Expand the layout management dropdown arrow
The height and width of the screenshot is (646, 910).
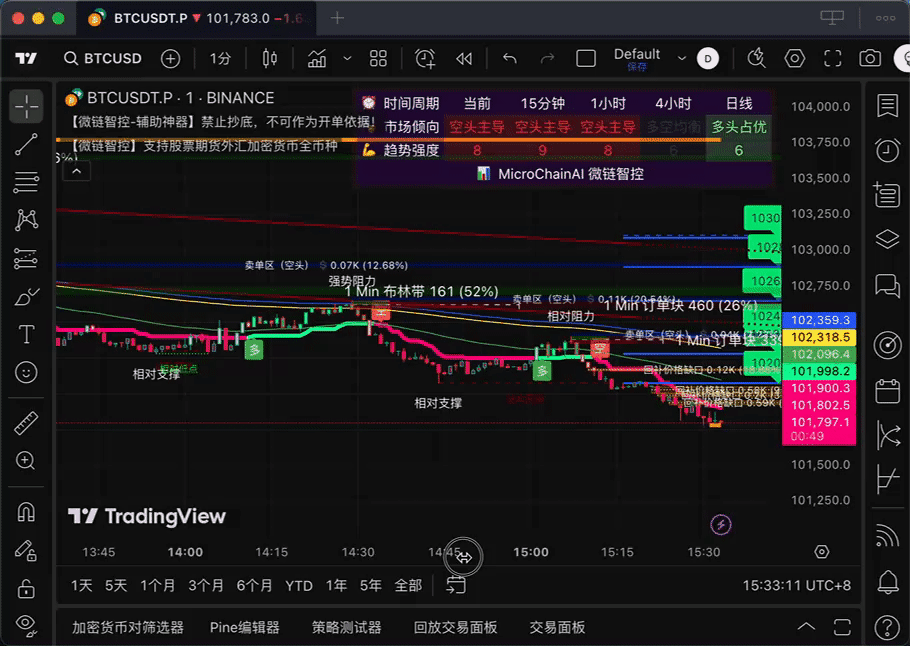tap(682, 58)
